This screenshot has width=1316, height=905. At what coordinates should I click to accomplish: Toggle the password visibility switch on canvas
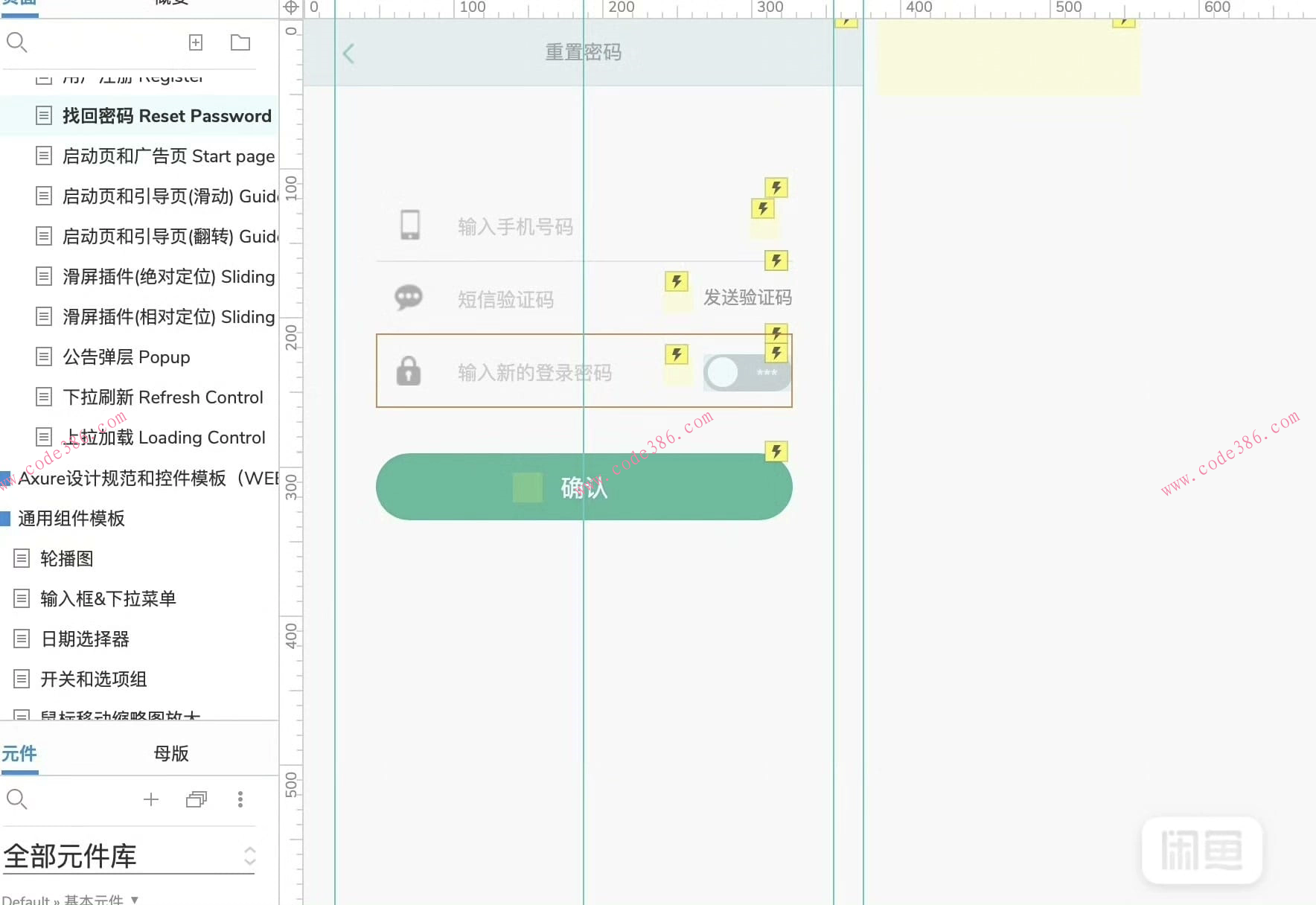(x=746, y=372)
